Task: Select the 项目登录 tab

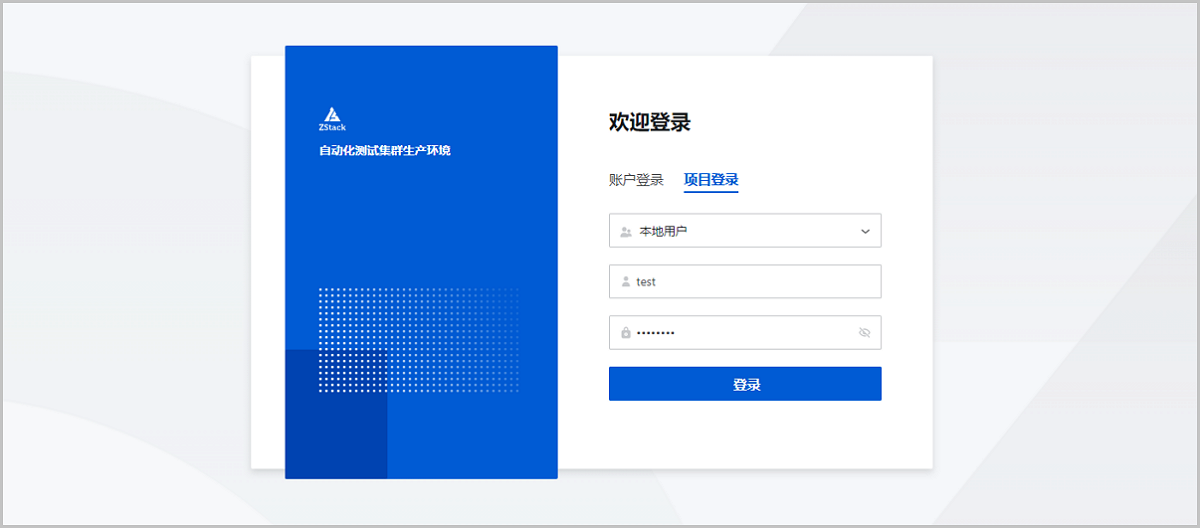Action: pos(711,180)
